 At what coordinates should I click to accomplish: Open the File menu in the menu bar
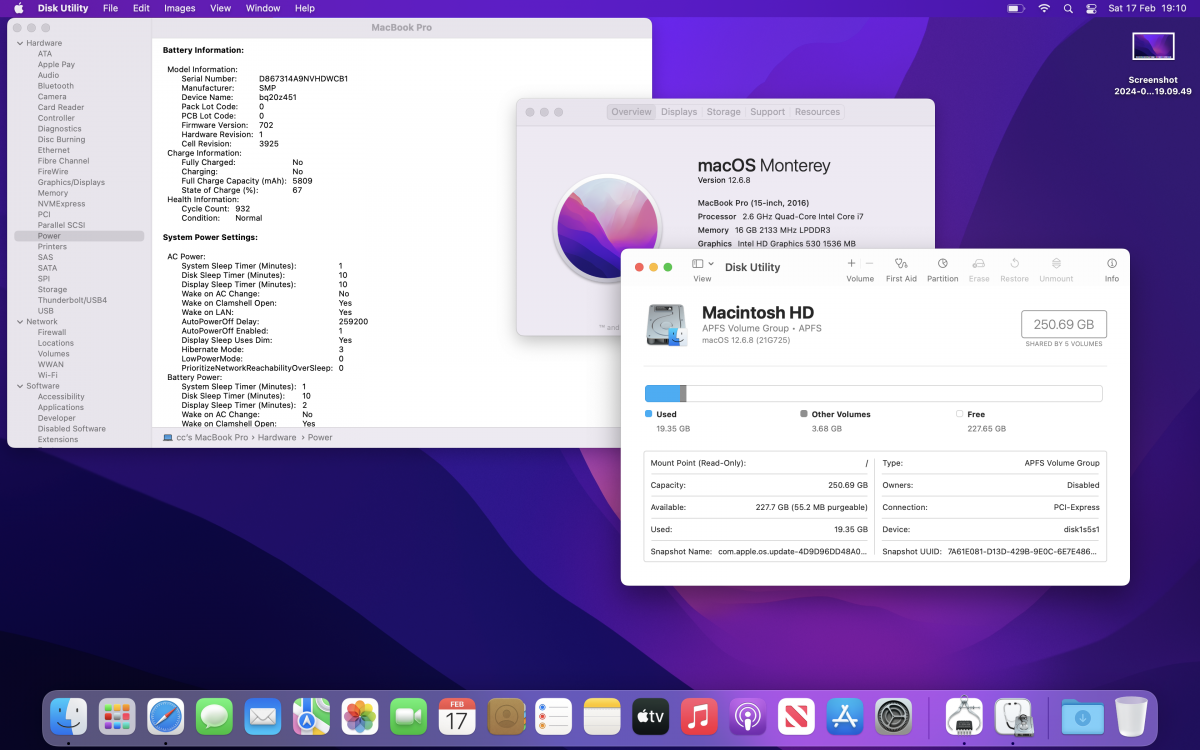coord(111,8)
